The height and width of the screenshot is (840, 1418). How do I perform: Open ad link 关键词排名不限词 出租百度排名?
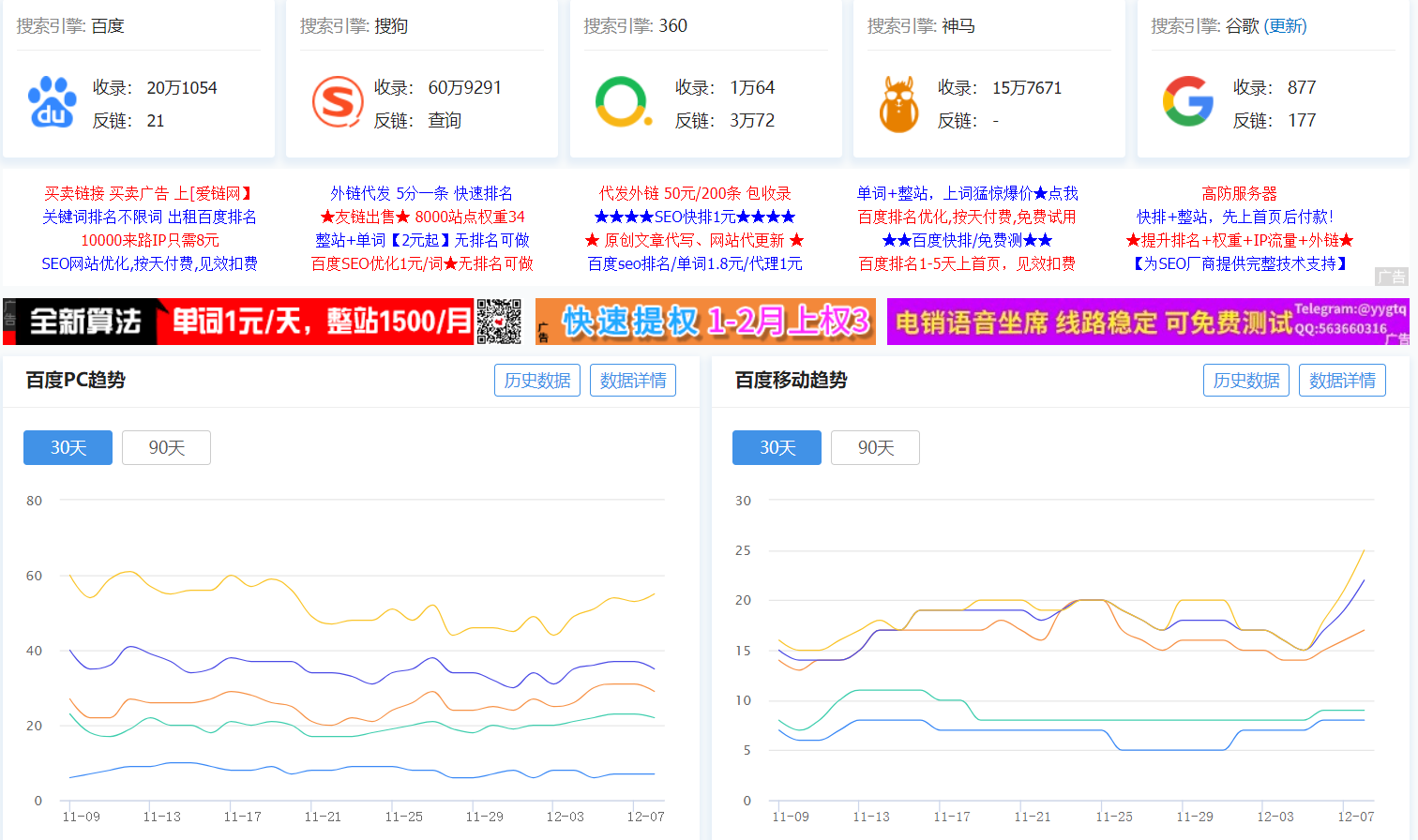coord(149,217)
